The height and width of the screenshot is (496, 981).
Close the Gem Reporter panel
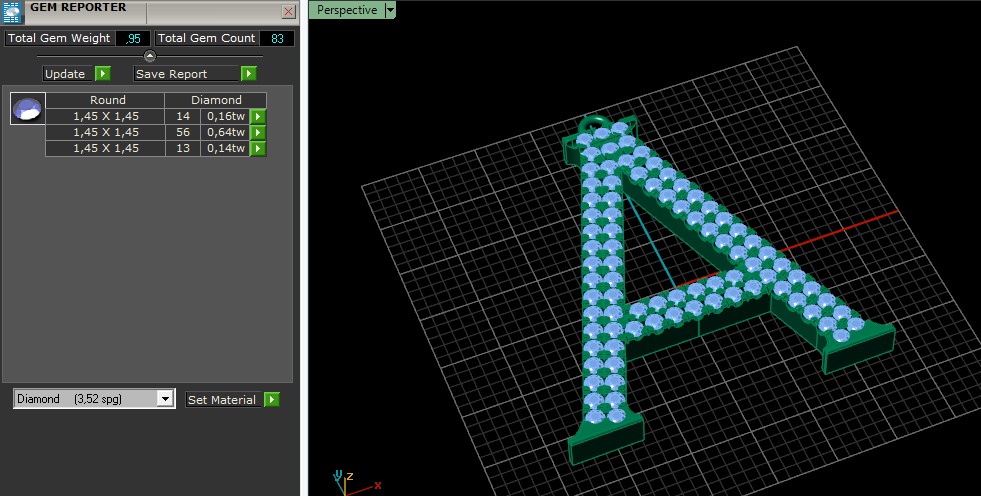tap(288, 11)
